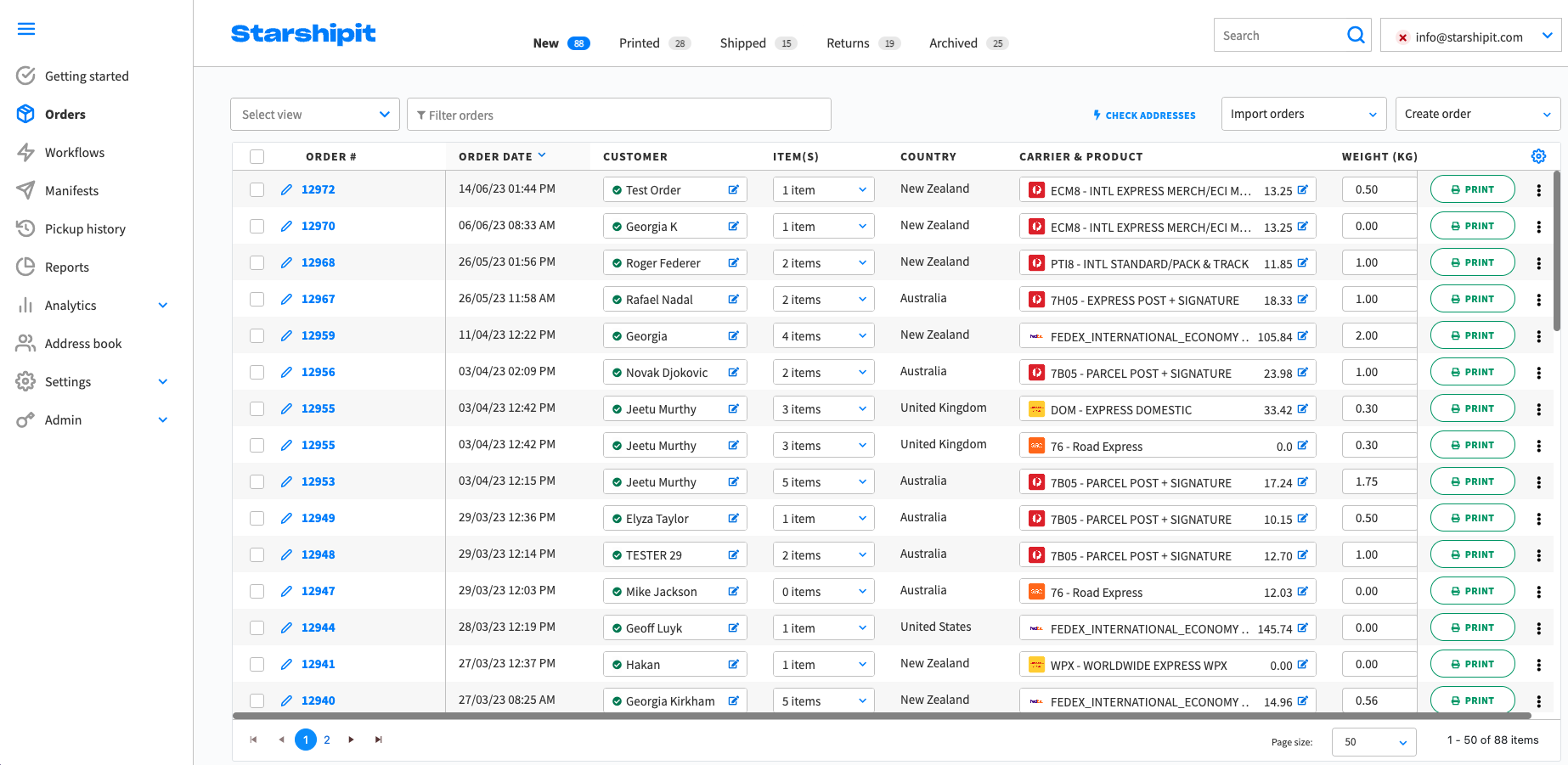
Task: Open the Select view dropdown
Action: pos(314,115)
